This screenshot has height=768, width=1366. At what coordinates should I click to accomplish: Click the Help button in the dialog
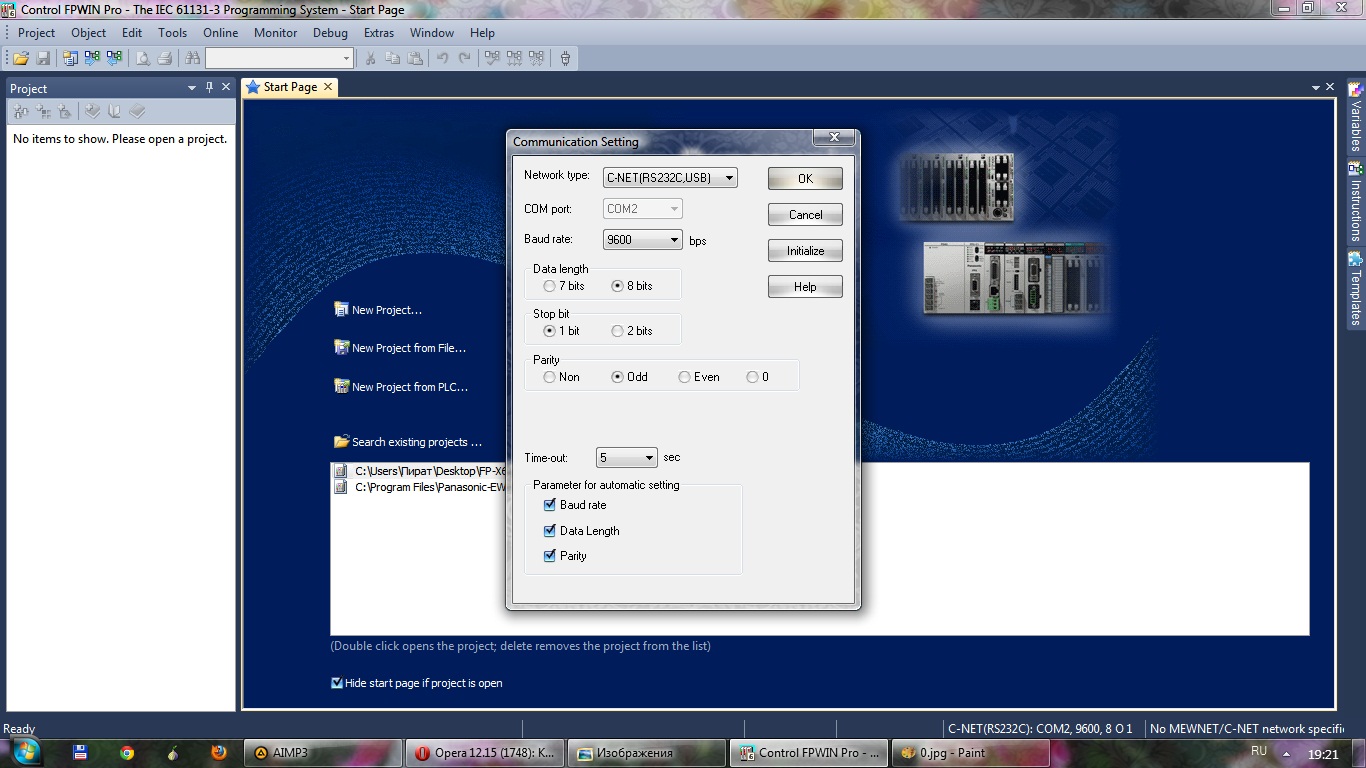click(x=805, y=287)
